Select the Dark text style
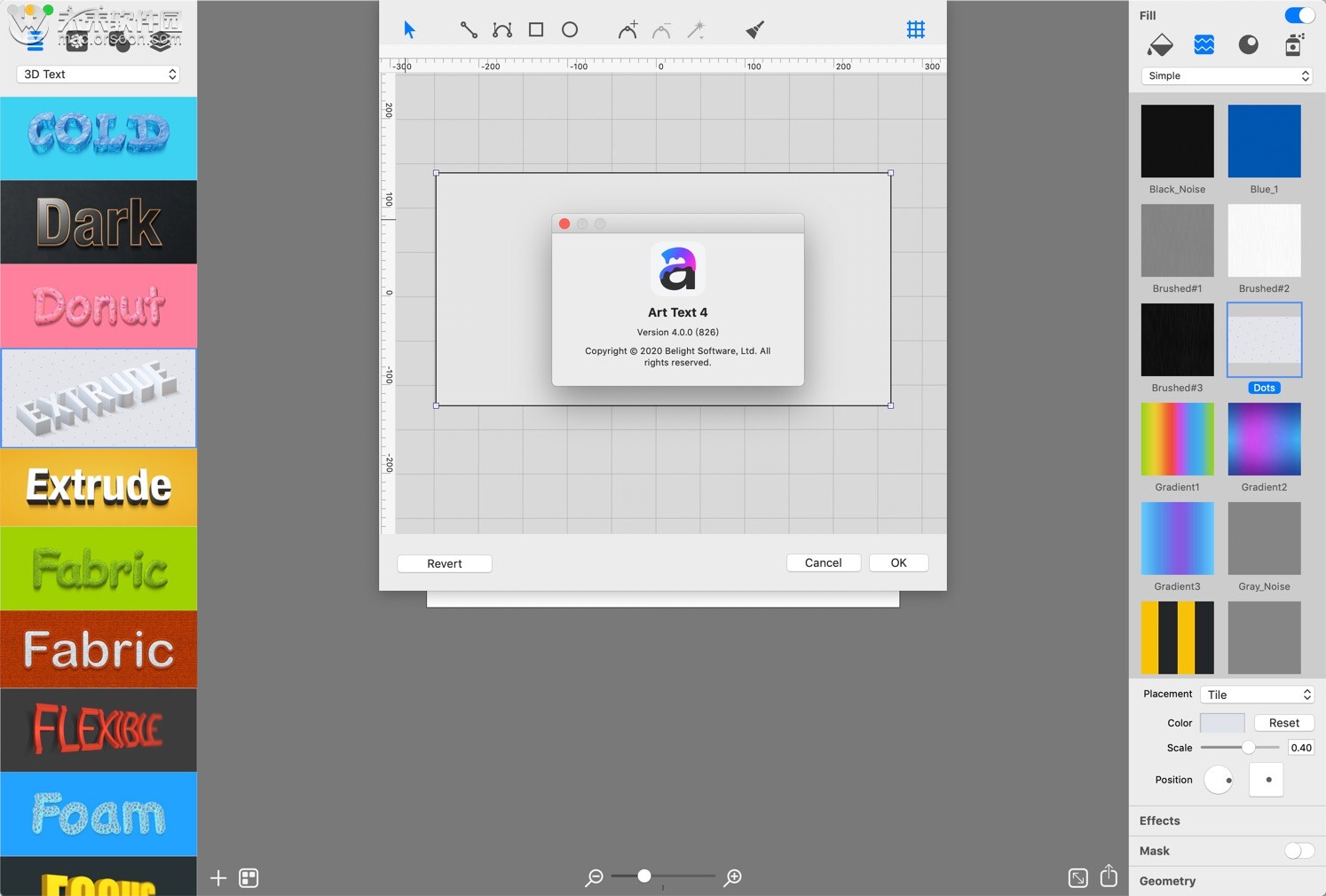The image size is (1326, 896). 99,222
